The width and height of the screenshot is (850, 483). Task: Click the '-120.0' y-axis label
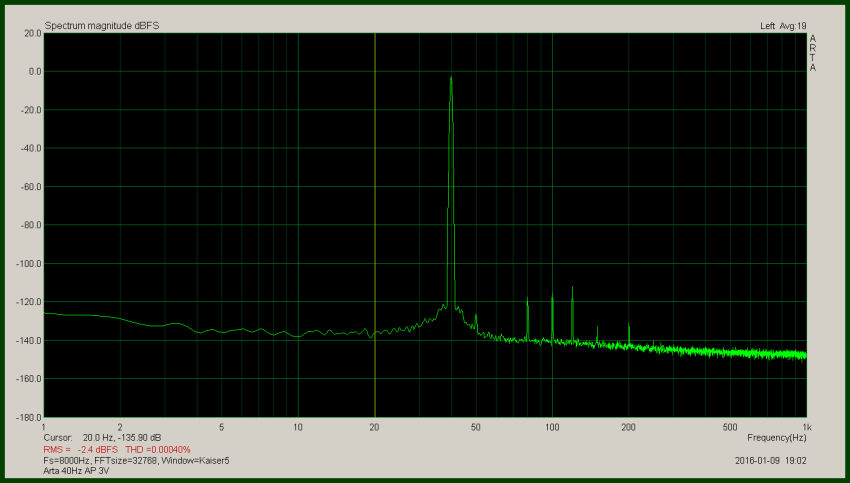point(29,302)
